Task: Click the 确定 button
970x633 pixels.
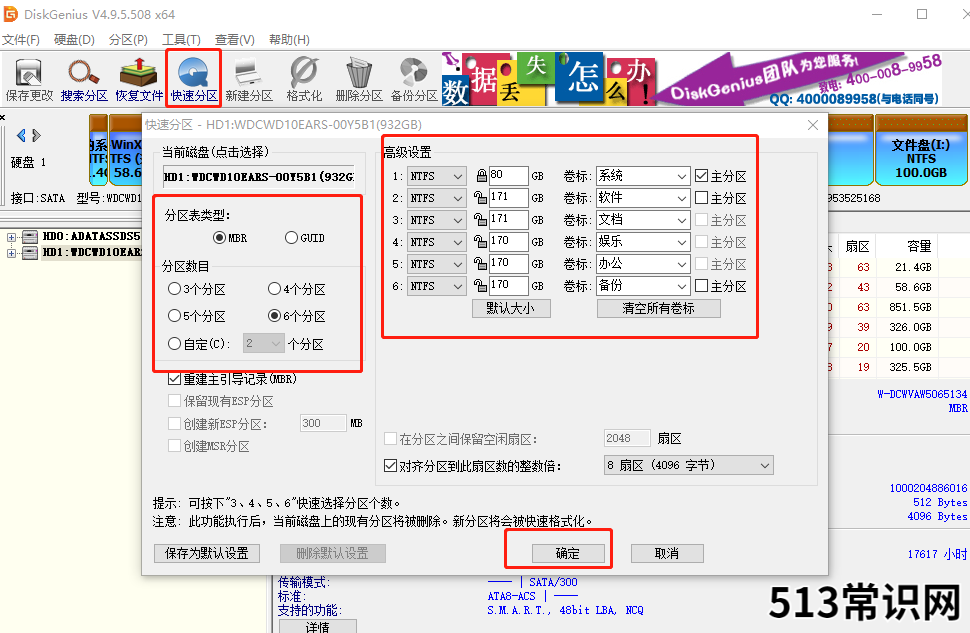Action: click(568, 553)
